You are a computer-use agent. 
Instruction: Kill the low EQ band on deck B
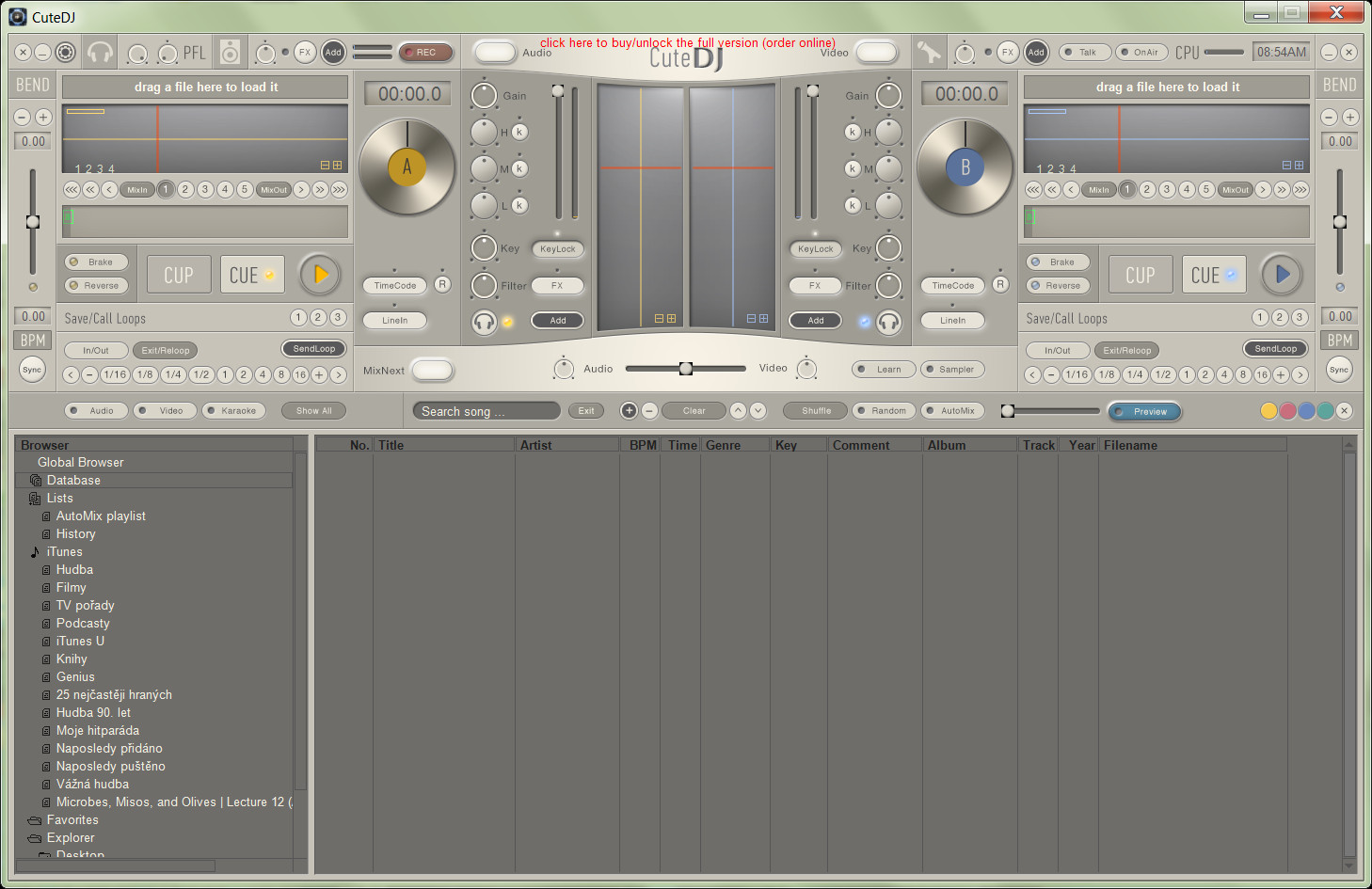tap(853, 204)
